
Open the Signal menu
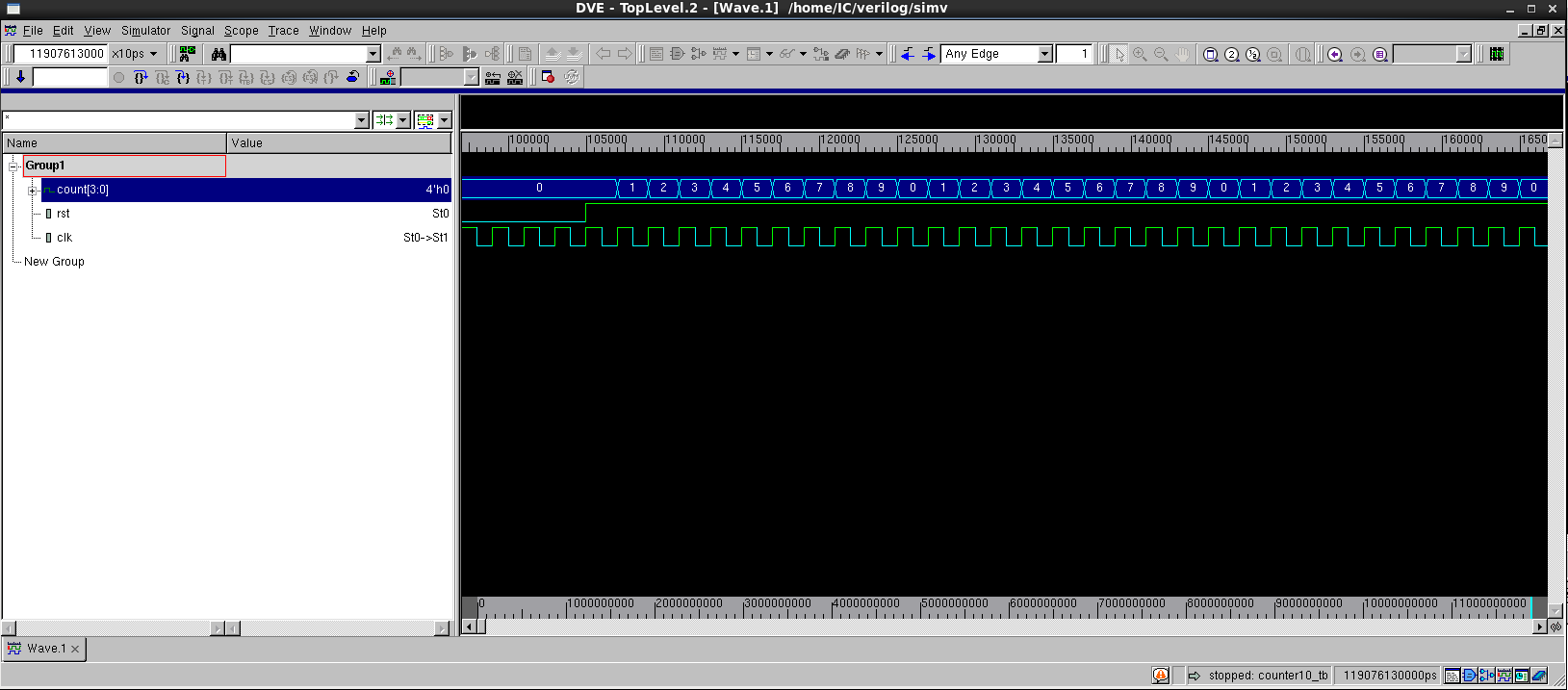pyautogui.click(x=197, y=31)
